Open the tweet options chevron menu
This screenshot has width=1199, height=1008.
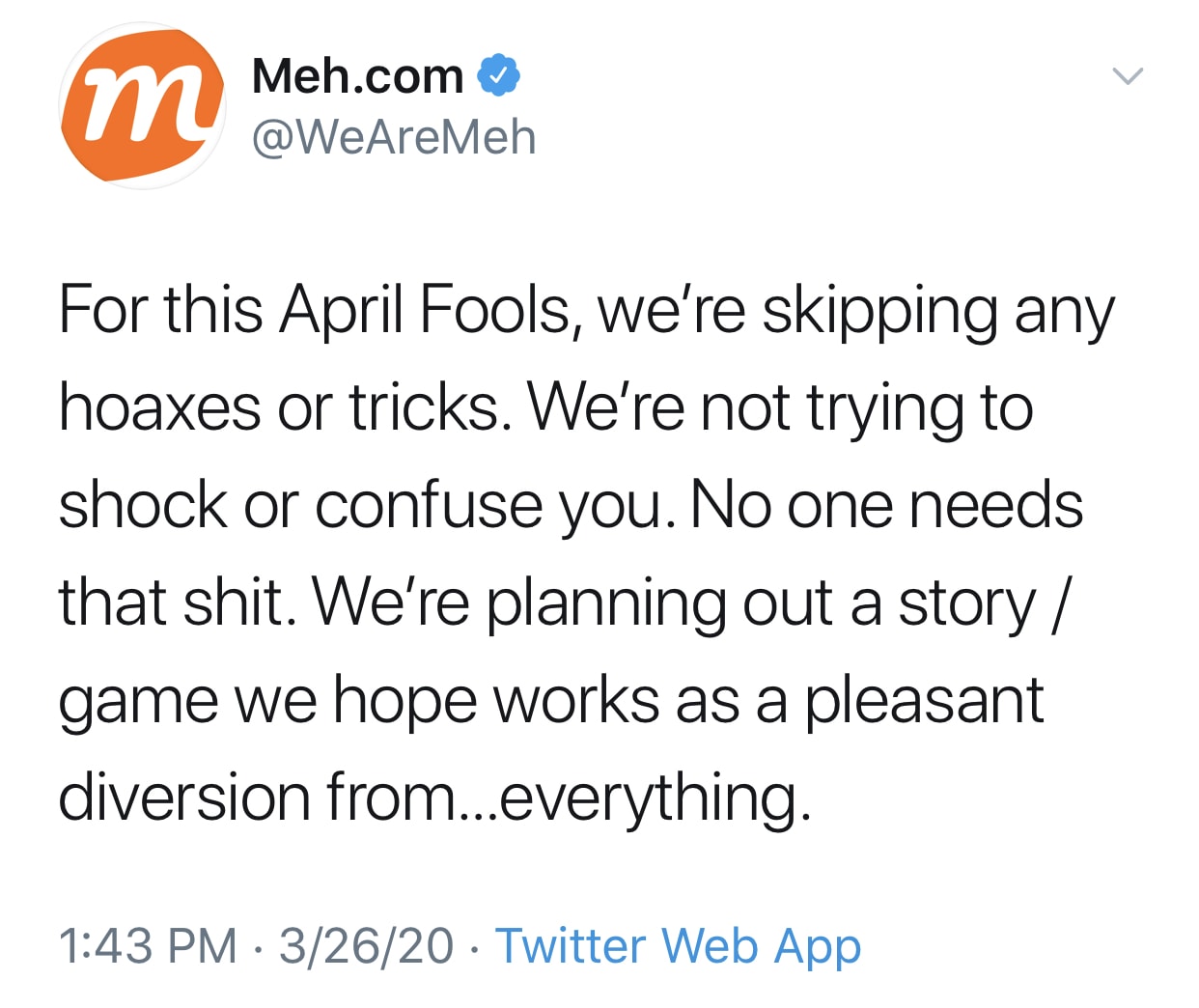(x=1127, y=76)
